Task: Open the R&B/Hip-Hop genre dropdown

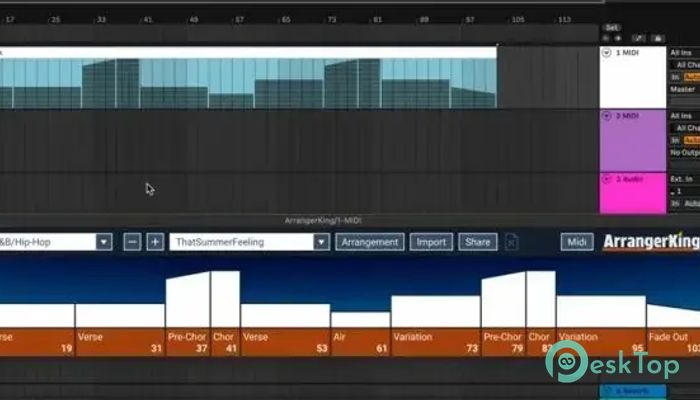Action: pos(104,242)
